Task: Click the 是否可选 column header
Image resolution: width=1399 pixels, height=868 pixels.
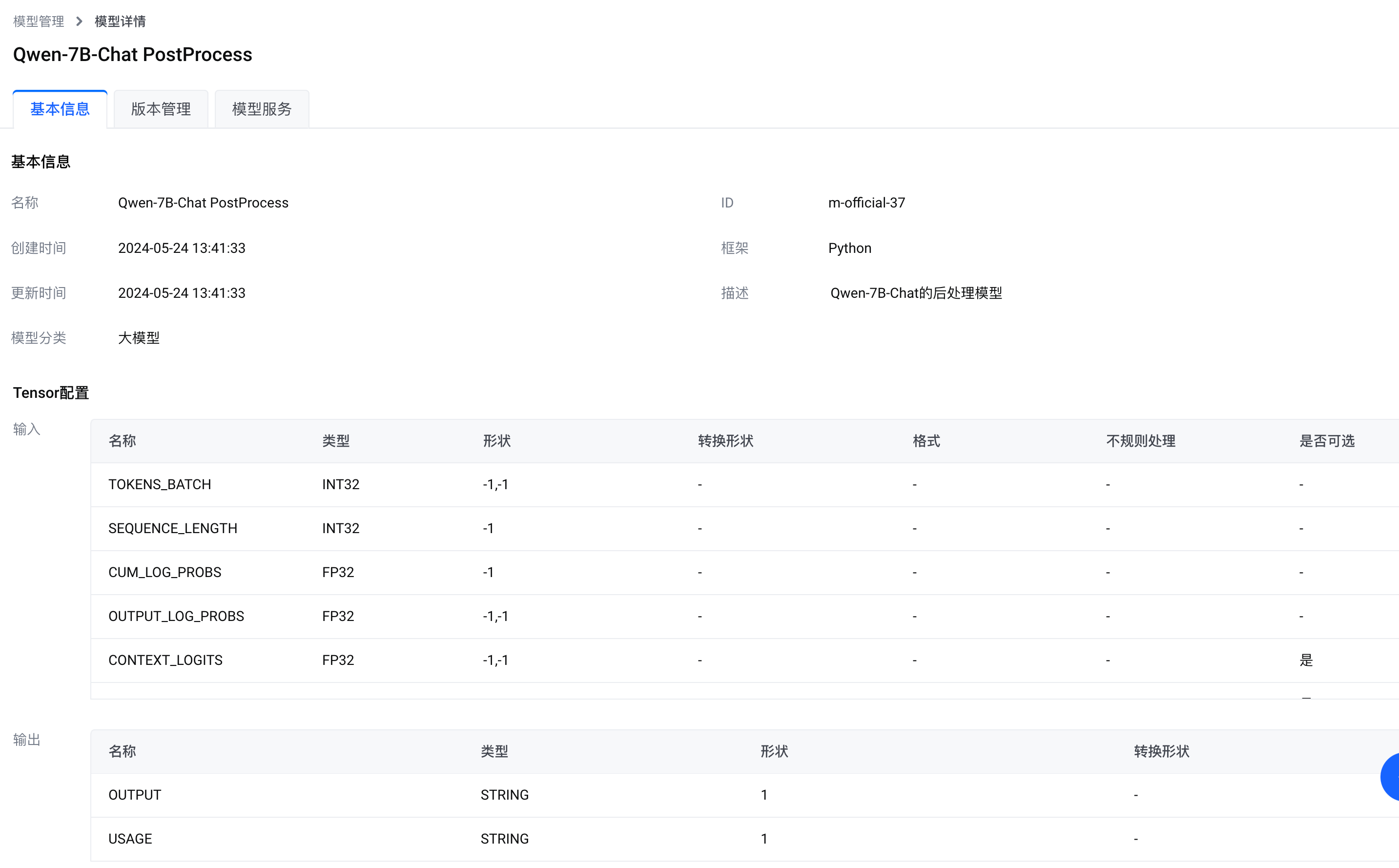Action: 1327,441
